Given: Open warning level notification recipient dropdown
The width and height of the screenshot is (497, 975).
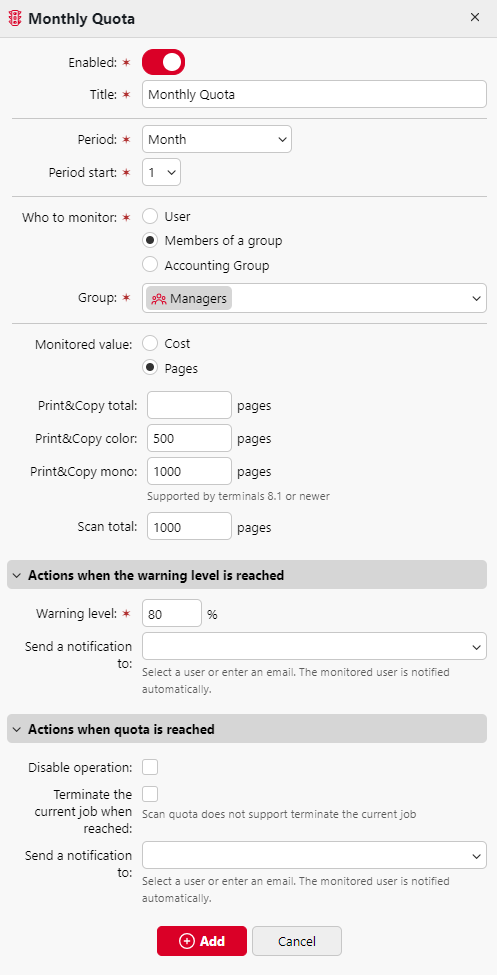Looking at the screenshot, I should coord(315,647).
